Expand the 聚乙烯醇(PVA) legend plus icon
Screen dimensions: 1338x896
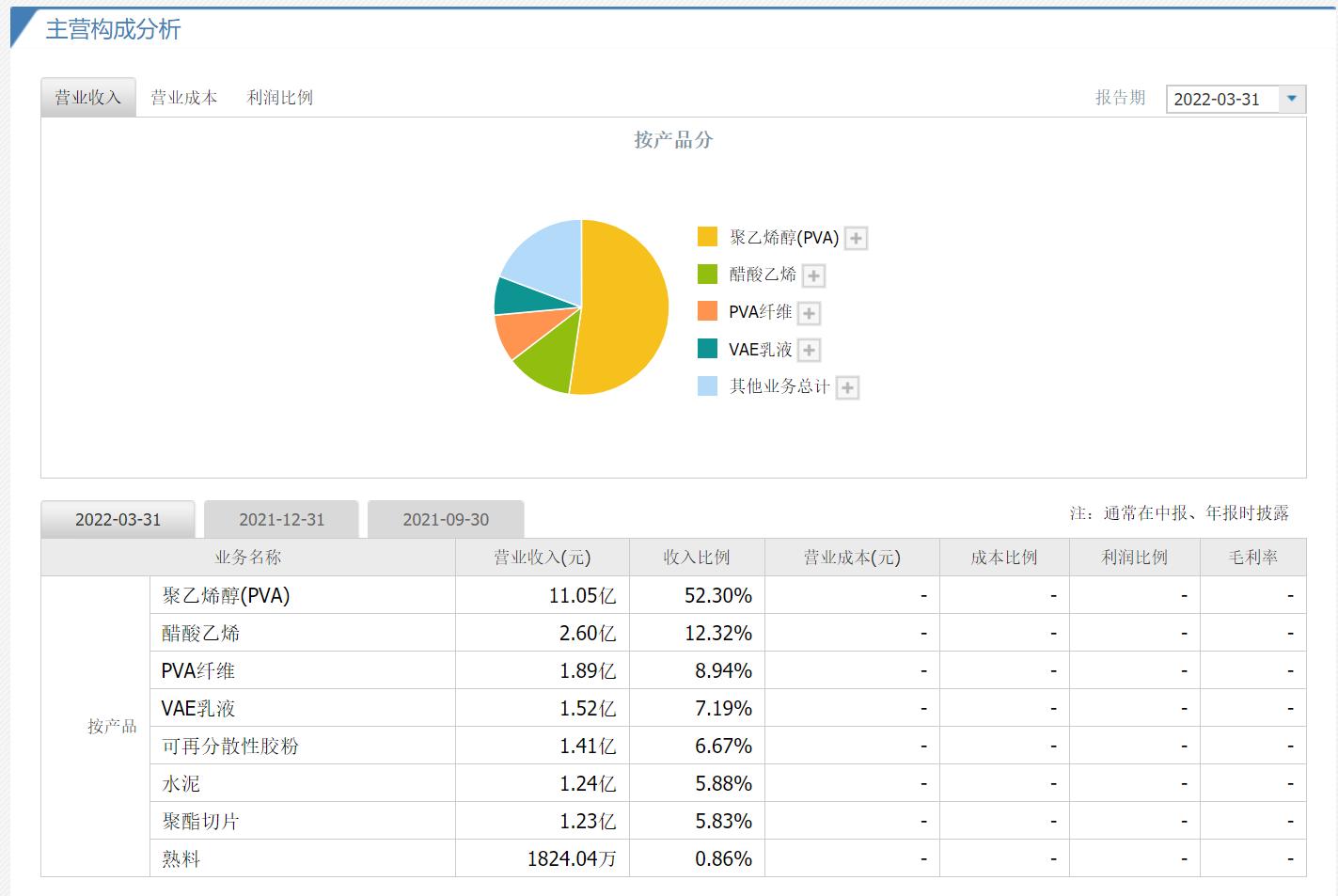click(856, 239)
